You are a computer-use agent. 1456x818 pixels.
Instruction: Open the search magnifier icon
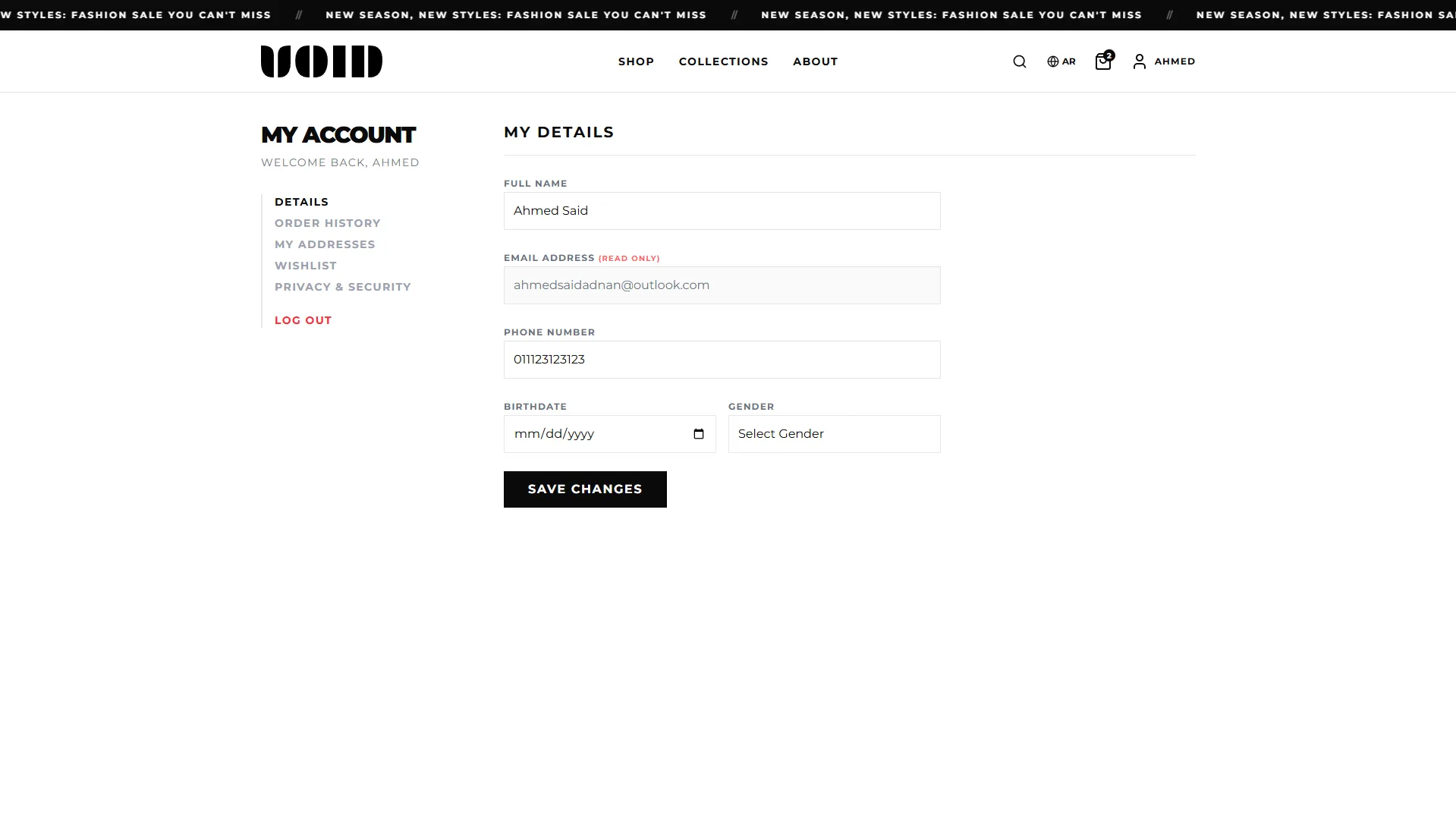click(1019, 61)
